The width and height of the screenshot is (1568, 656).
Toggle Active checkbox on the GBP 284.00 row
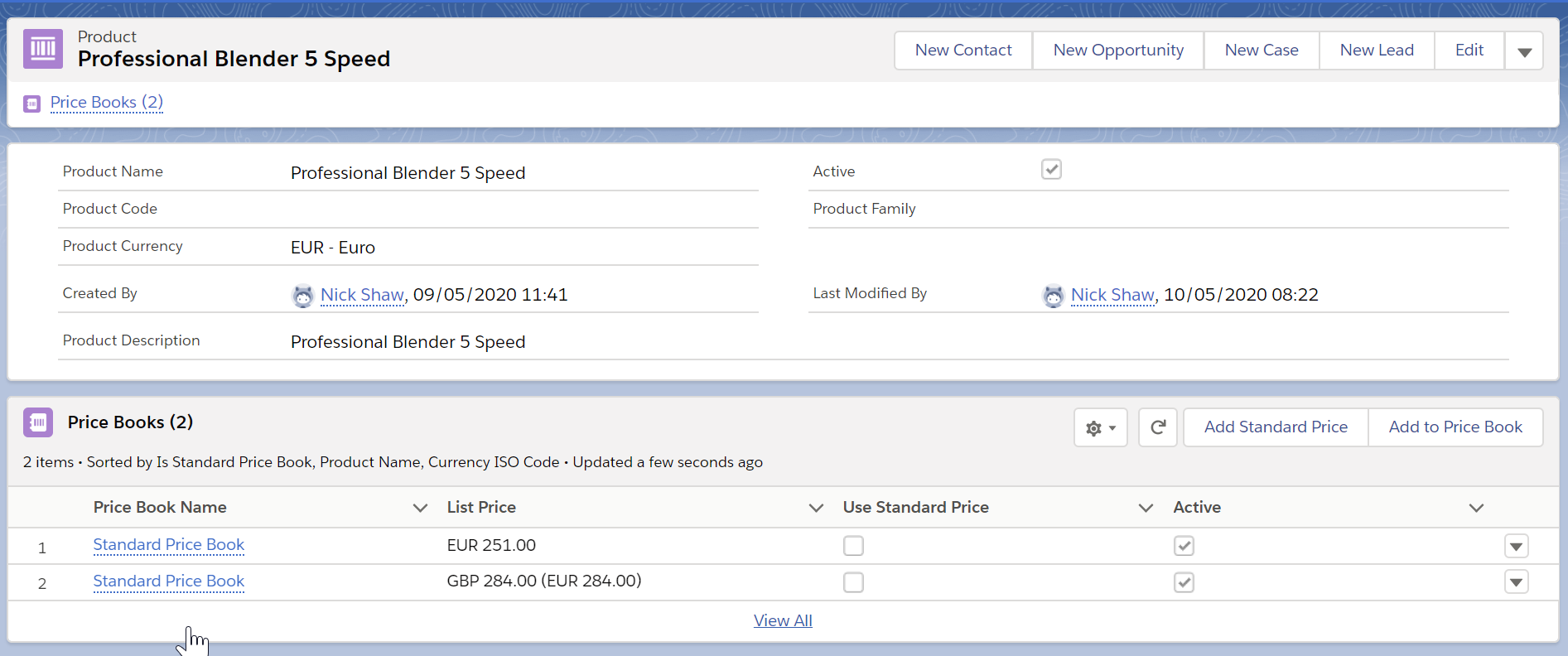click(1184, 582)
